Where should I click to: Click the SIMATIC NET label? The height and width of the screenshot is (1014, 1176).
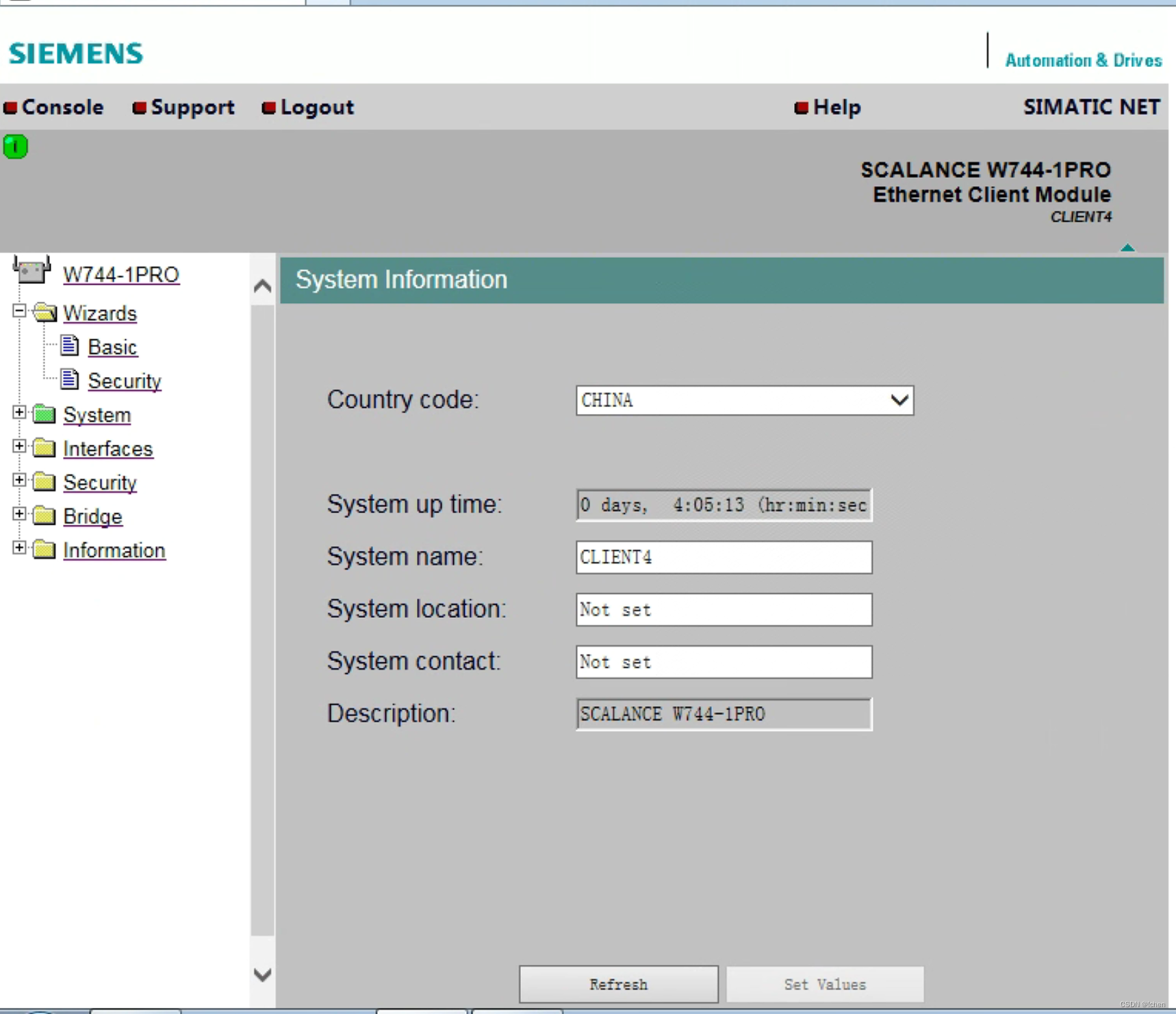click(1091, 107)
